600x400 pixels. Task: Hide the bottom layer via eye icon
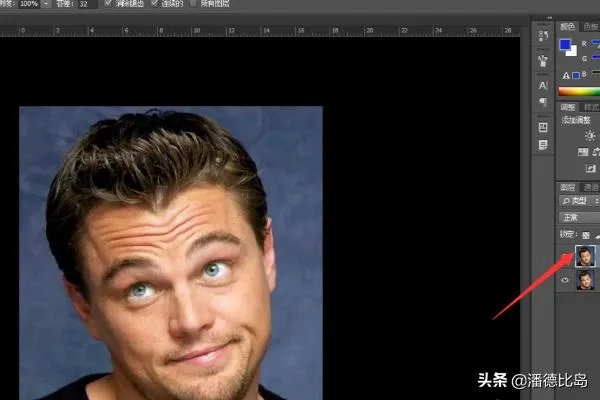pos(565,281)
